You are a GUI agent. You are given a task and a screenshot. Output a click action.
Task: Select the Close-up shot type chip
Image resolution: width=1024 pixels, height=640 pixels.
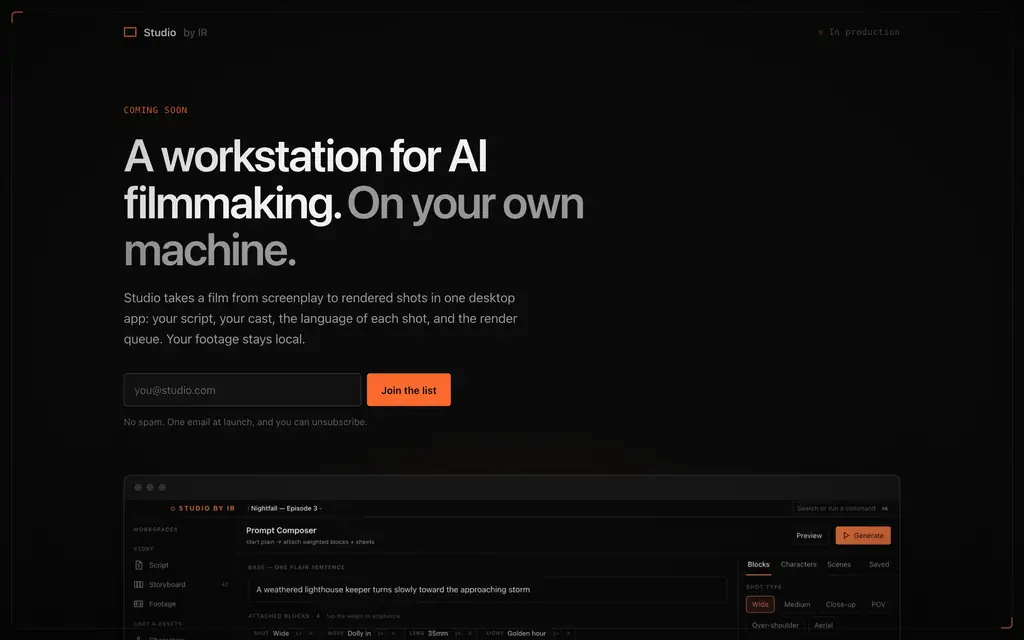pos(840,604)
